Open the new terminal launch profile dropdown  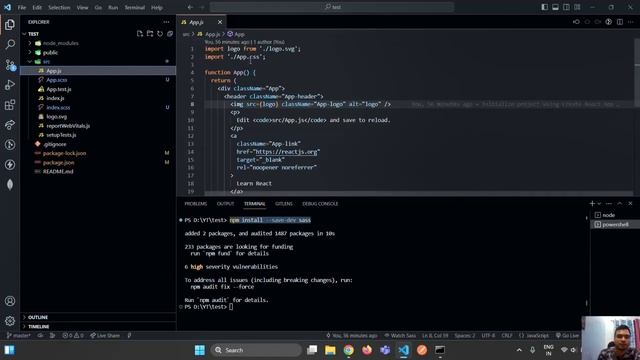pyautogui.click(x=599, y=203)
